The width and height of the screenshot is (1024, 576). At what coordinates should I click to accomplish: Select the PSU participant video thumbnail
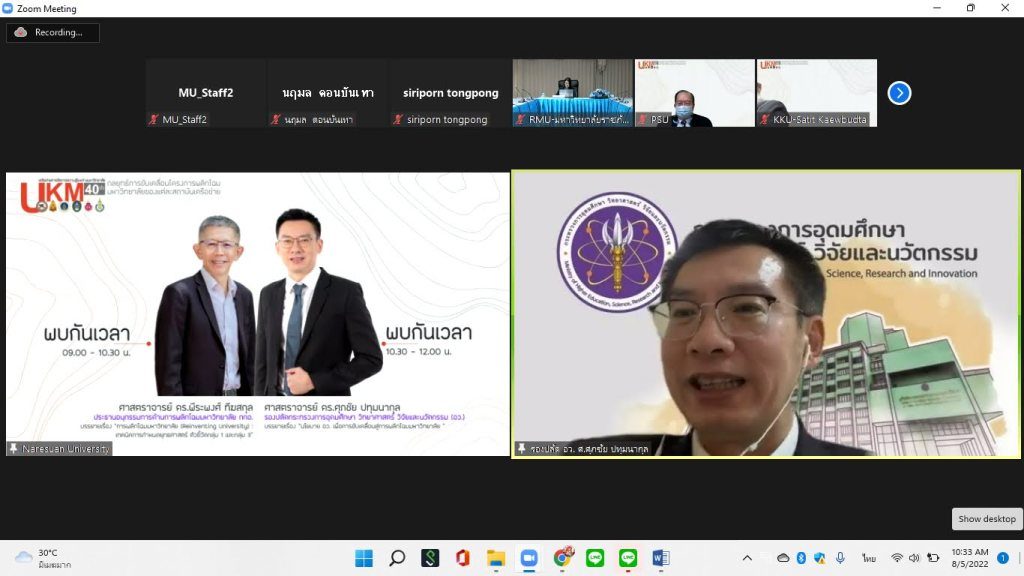coord(694,93)
